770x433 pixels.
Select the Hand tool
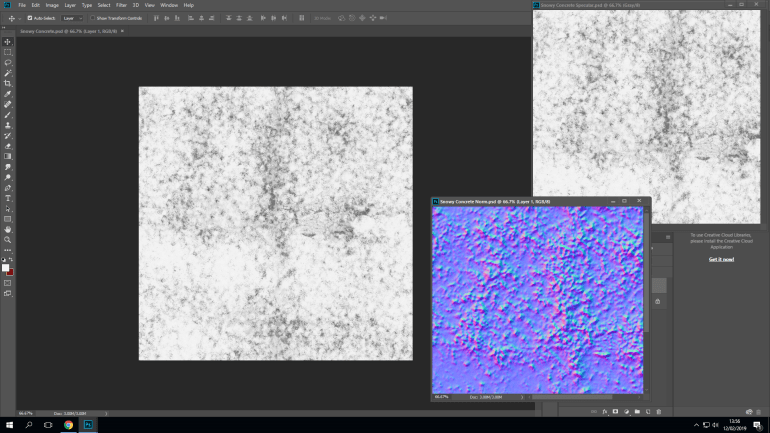(7, 229)
